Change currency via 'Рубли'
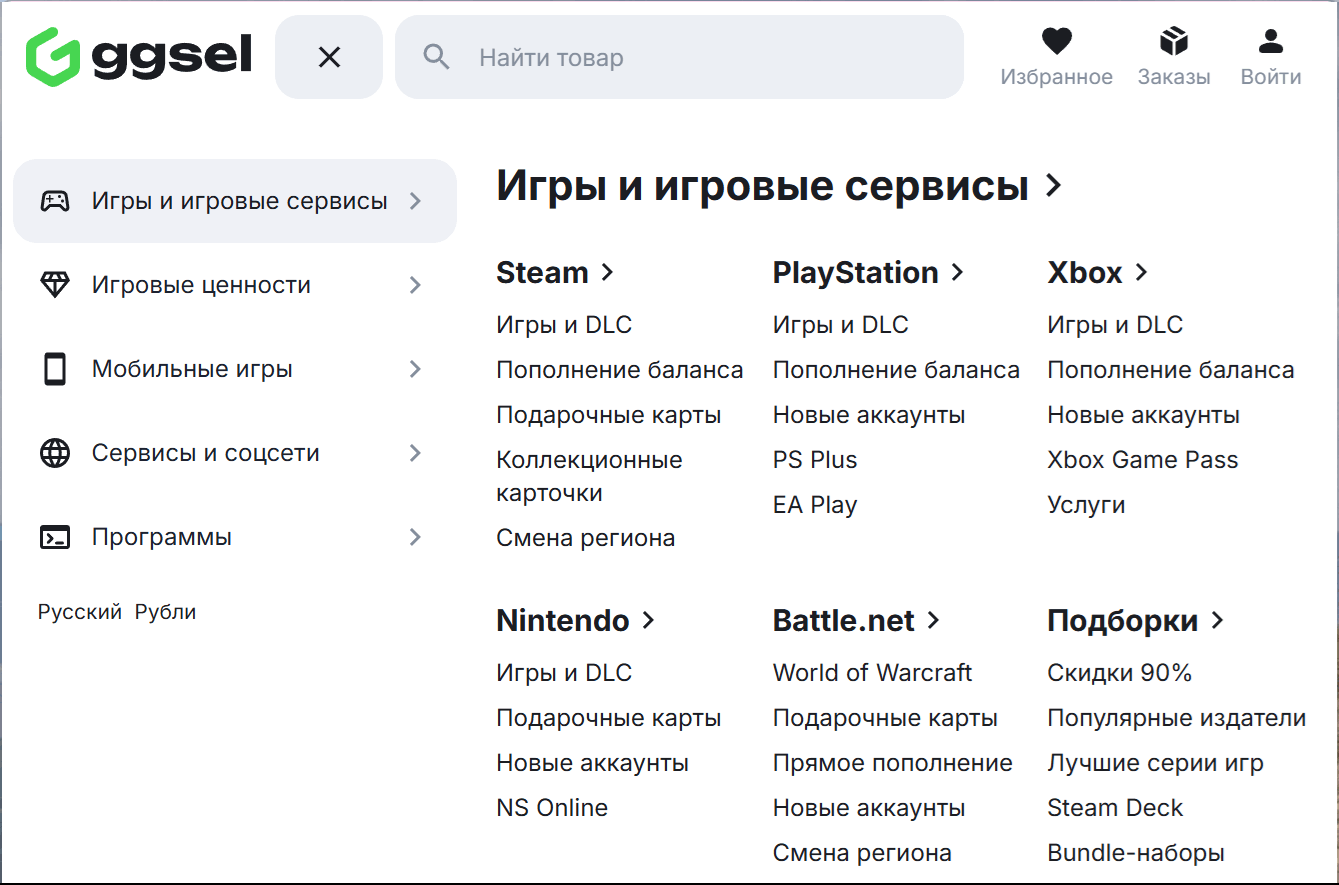This screenshot has width=1339, height=885. [166, 612]
